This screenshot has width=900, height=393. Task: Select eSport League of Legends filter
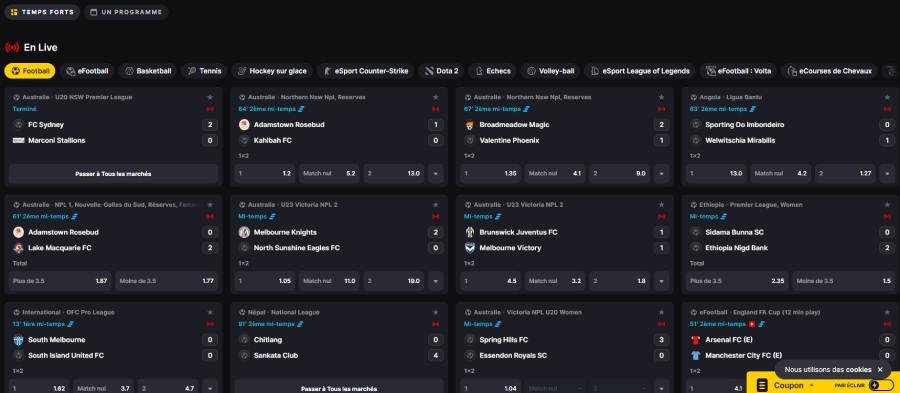(x=640, y=71)
